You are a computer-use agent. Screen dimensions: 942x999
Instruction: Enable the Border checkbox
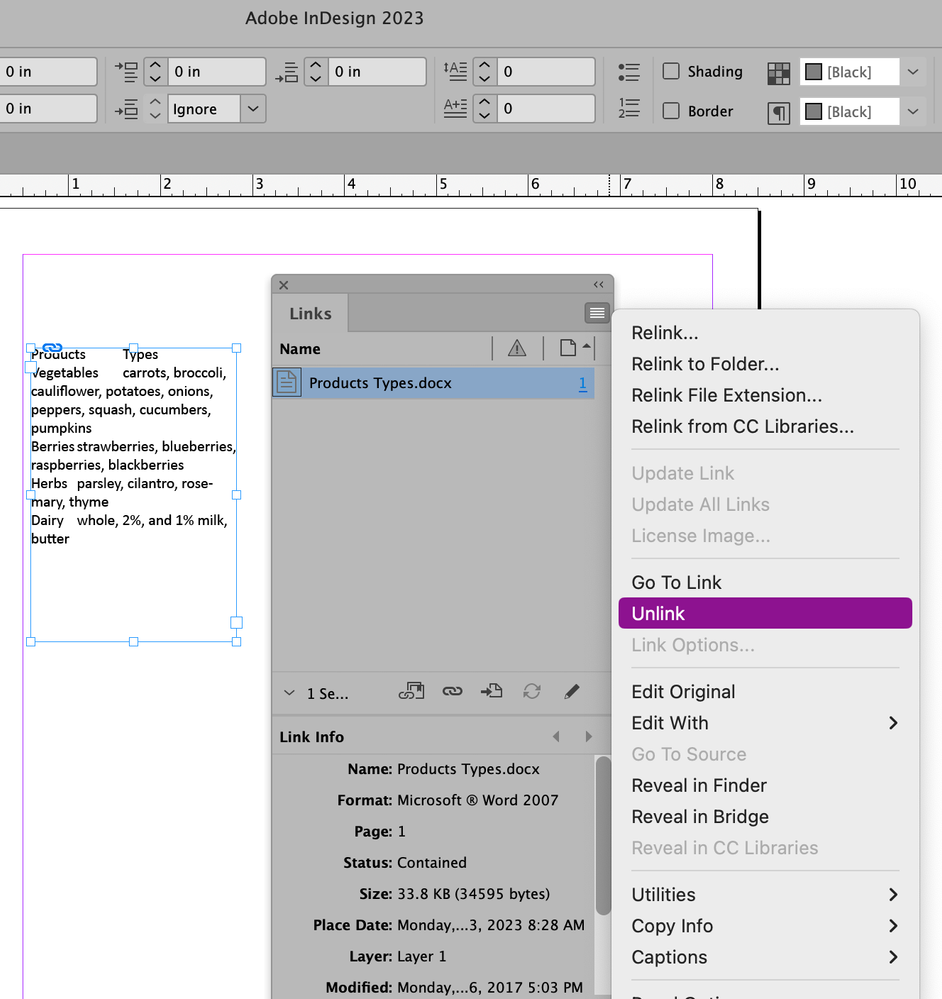coord(671,110)
